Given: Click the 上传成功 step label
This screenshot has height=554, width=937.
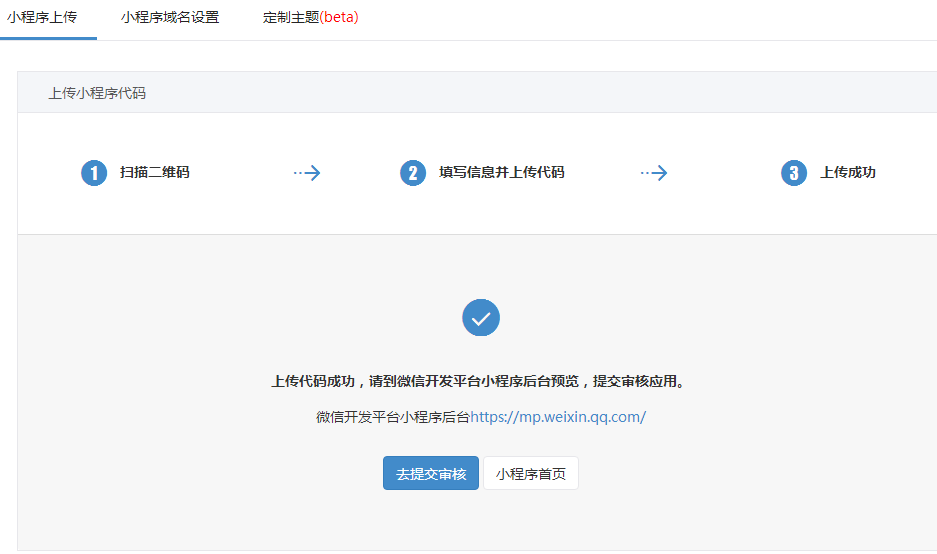Looking at the screenshot, I should 847,172.
